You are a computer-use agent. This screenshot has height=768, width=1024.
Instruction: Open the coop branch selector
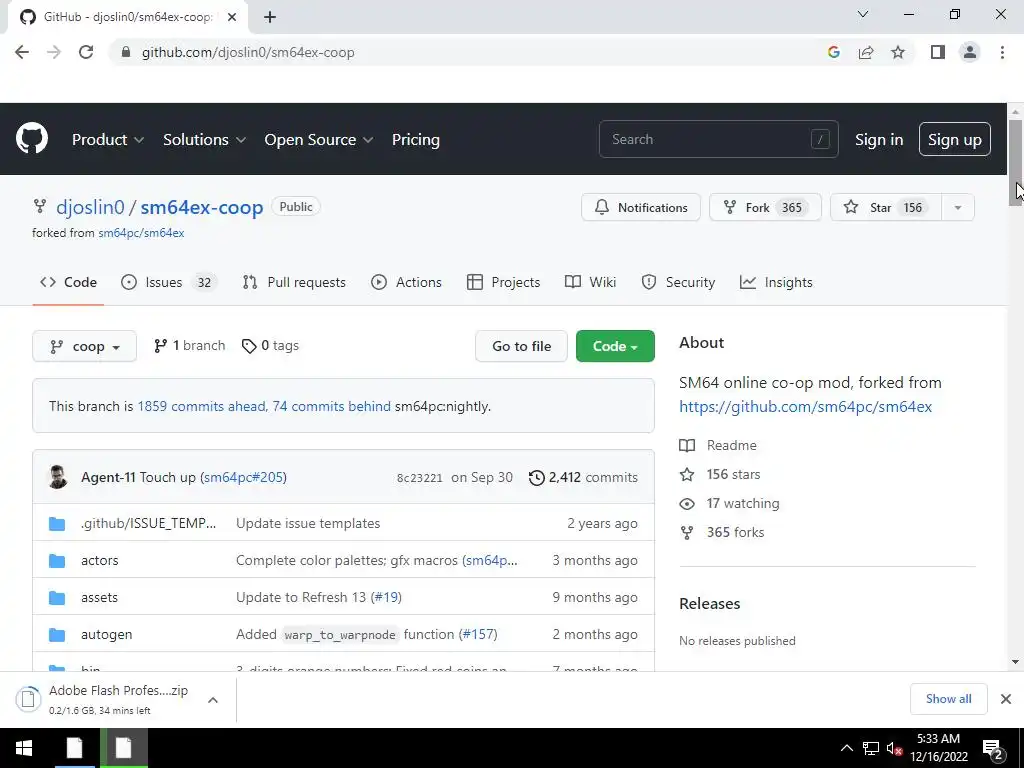(84, 346)
